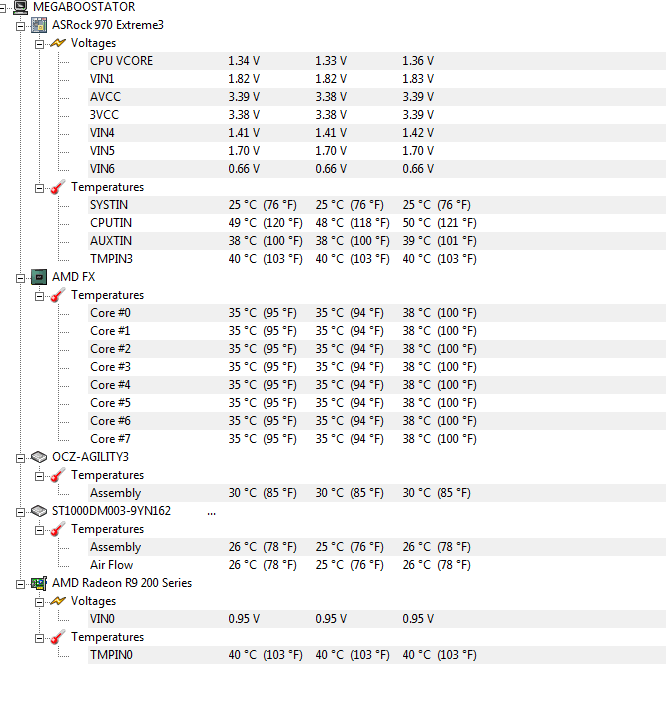666x720 pixels.
Task: Select the CPUTIN row label
Action: pyautogui.click(x=111, y=223)
